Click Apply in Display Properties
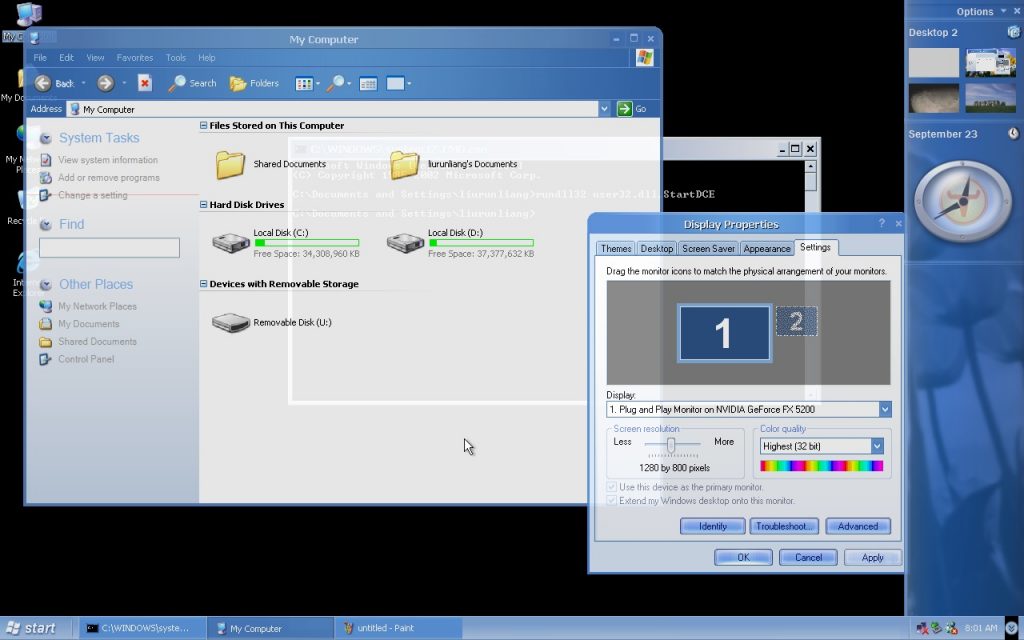1024x640 pixels. click(x=872, y=557)
